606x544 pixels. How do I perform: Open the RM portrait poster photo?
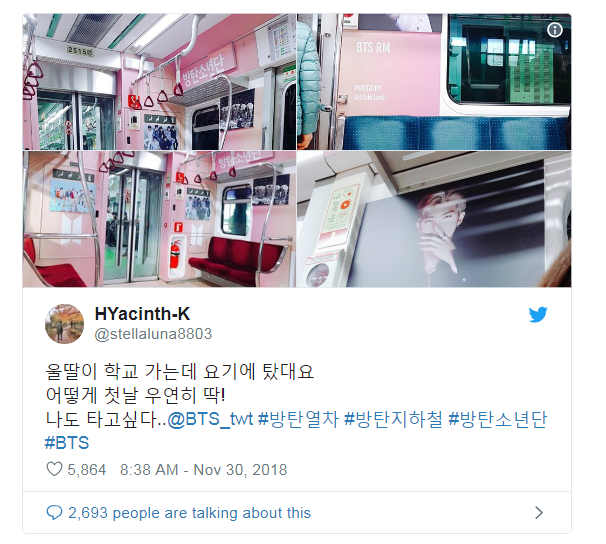(434, 219)
